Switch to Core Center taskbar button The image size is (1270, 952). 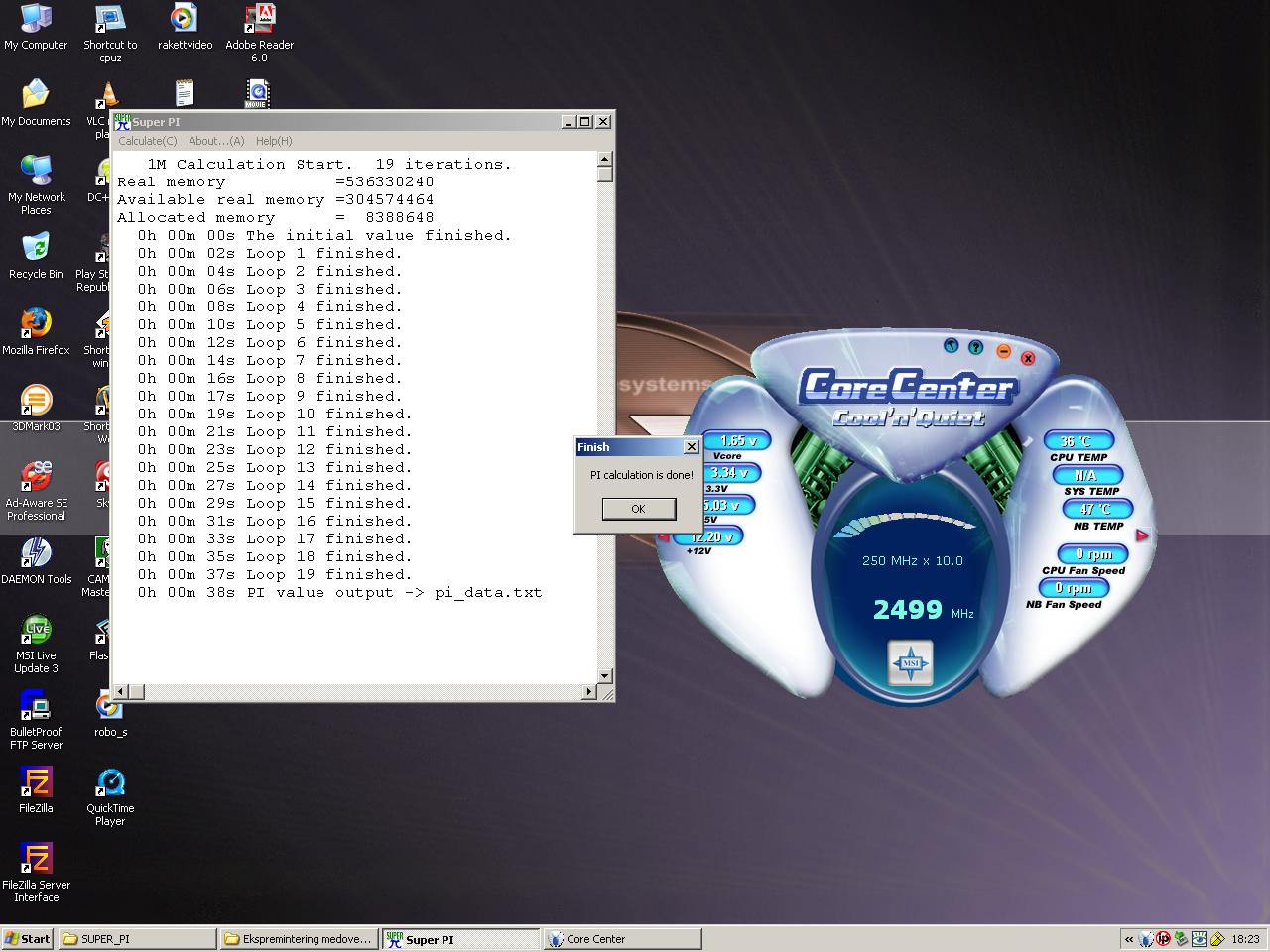click(622, 939)
